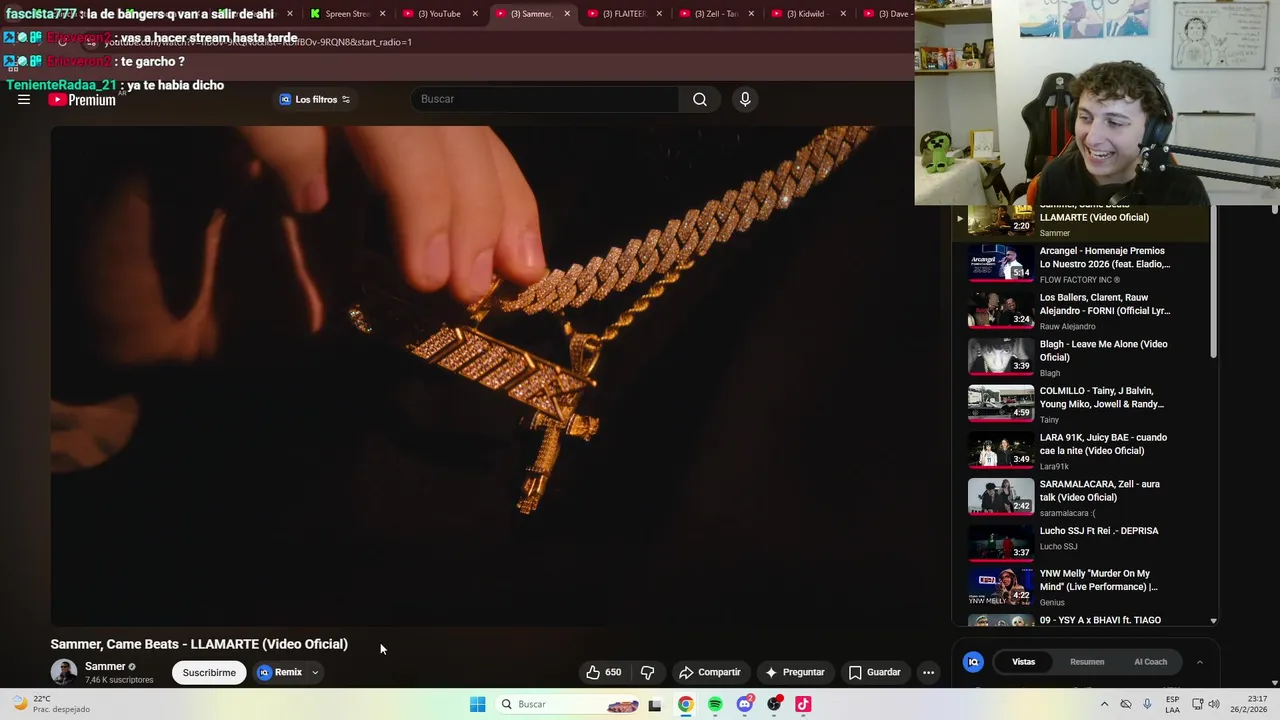Screen dimensions: 1280x720
Task: Open Google Chrome from taskbar
Action: coord(685,704)
